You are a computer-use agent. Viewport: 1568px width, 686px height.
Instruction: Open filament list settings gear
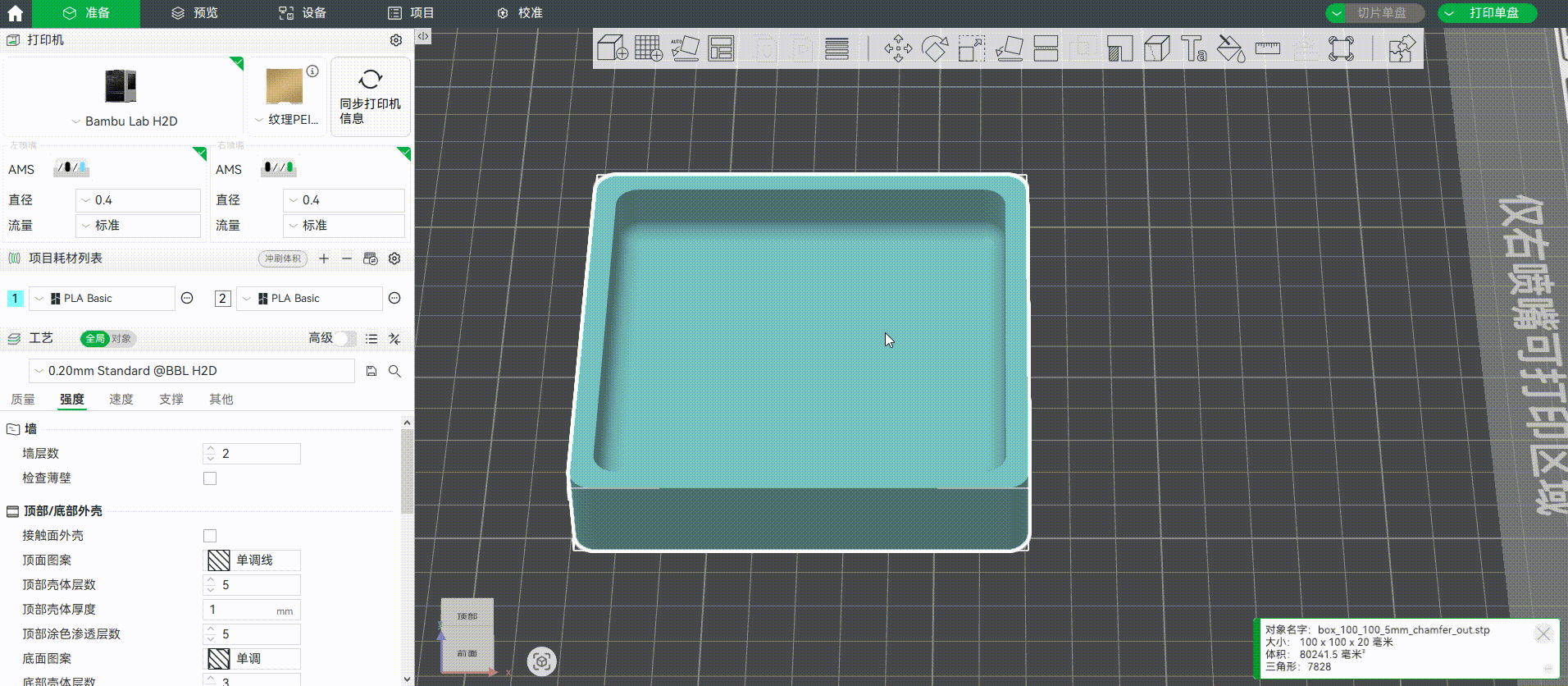pos(394,258)
